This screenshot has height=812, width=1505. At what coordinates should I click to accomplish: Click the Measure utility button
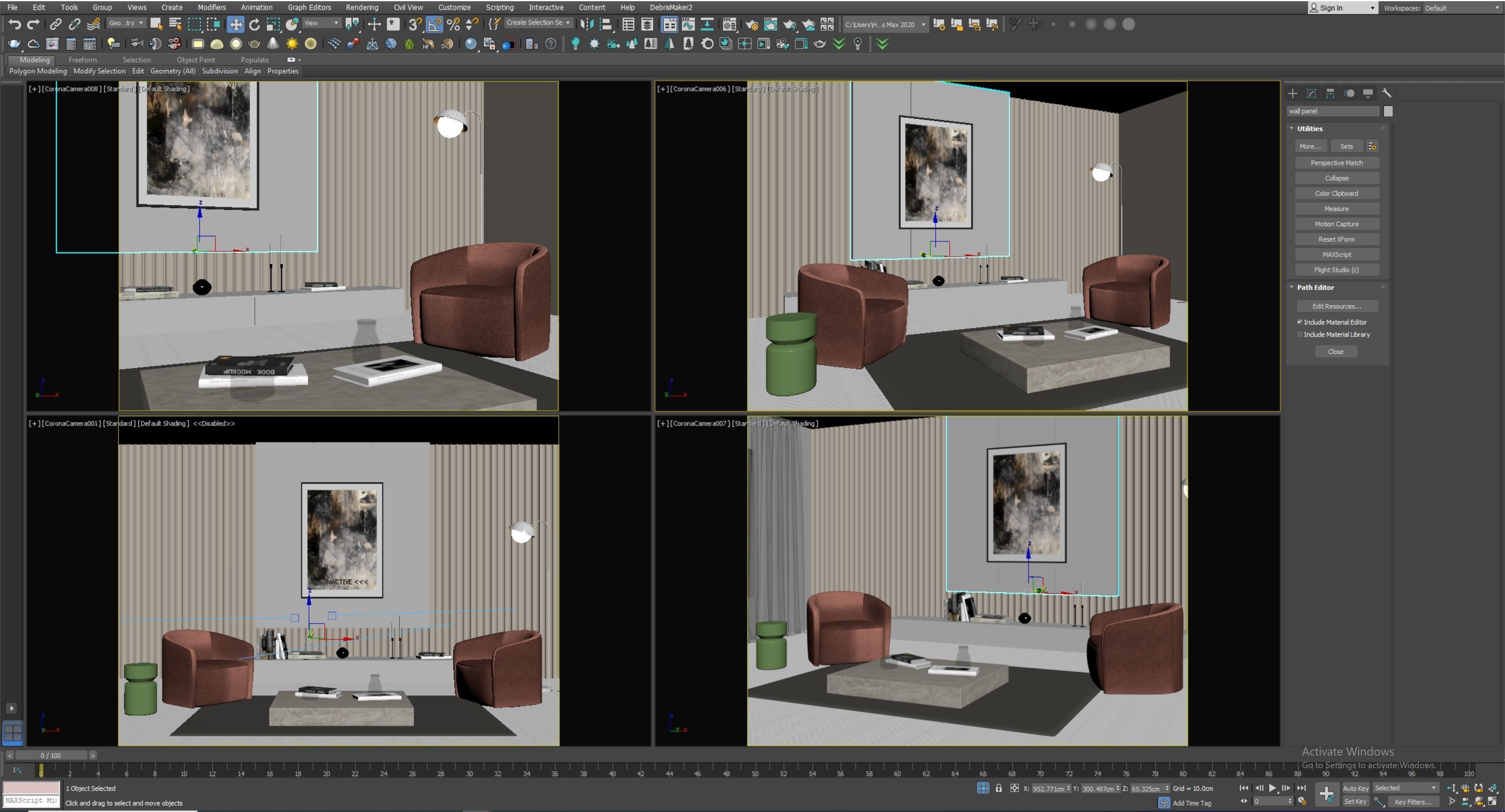click(x=1337, y=208)
